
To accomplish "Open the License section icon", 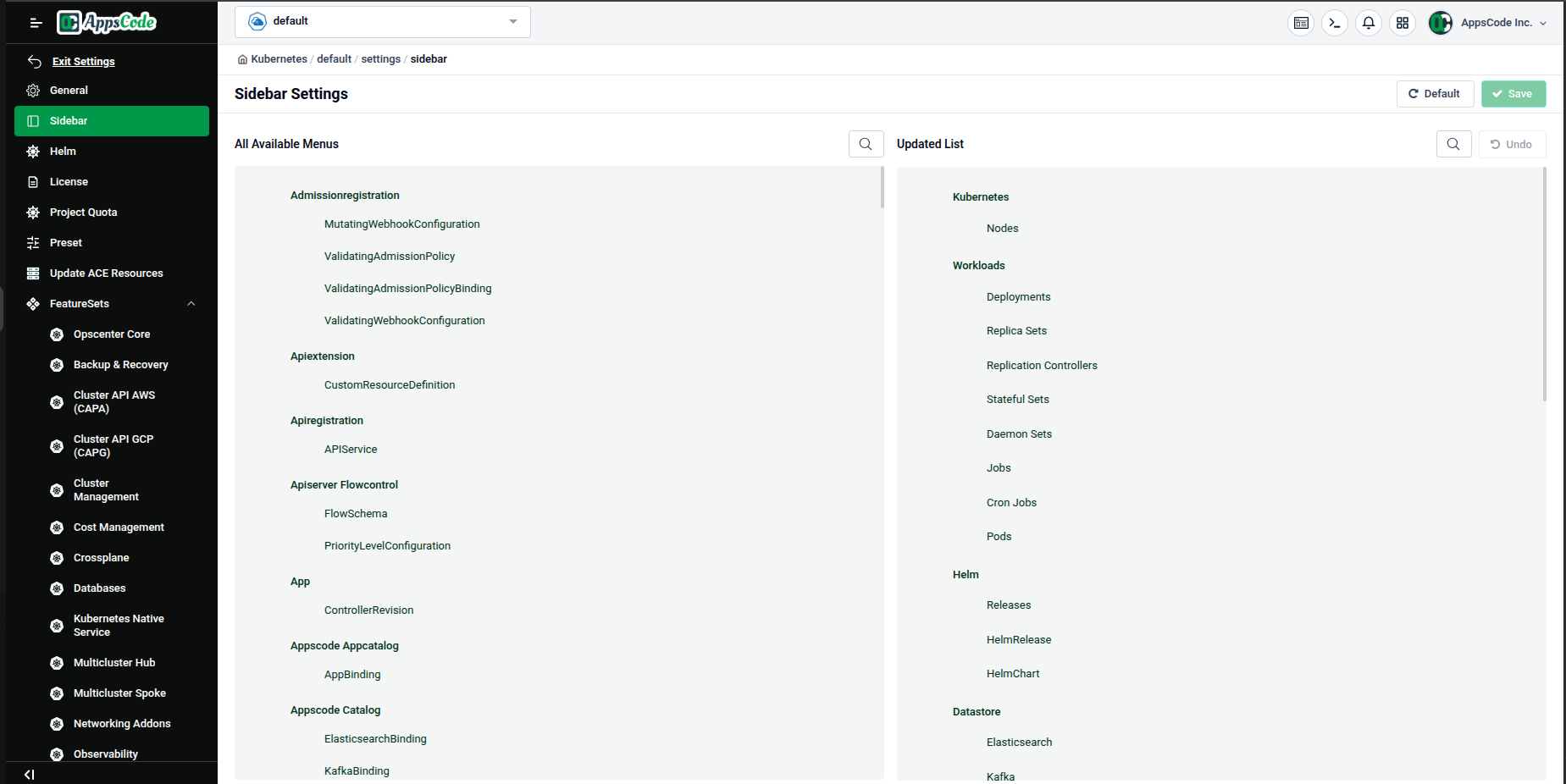I will pos(32,181).
